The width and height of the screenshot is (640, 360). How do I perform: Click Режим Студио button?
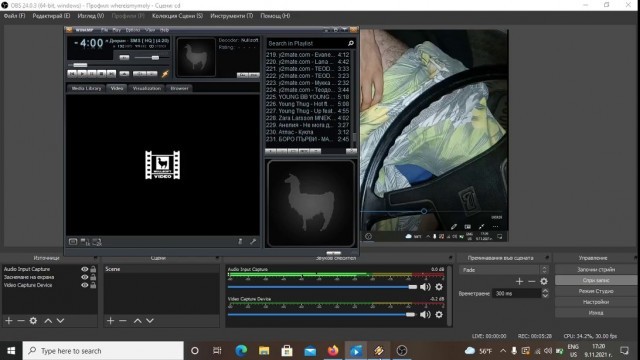[x=596, y=291]
